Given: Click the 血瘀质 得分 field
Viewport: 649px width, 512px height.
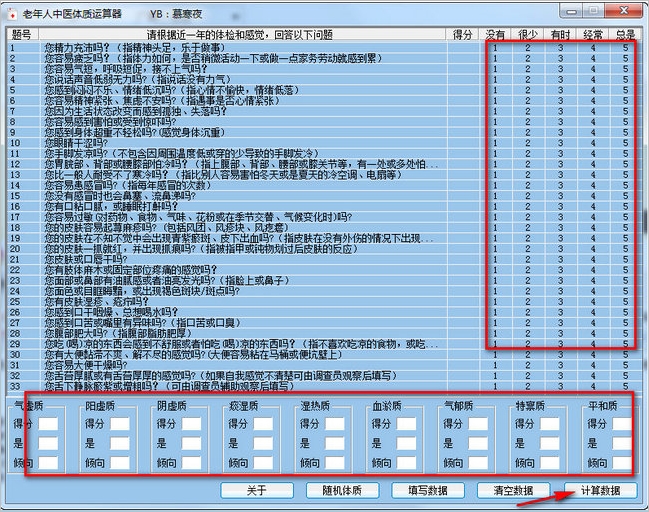Looking at the screenshot, I should (x=406, y=424).
